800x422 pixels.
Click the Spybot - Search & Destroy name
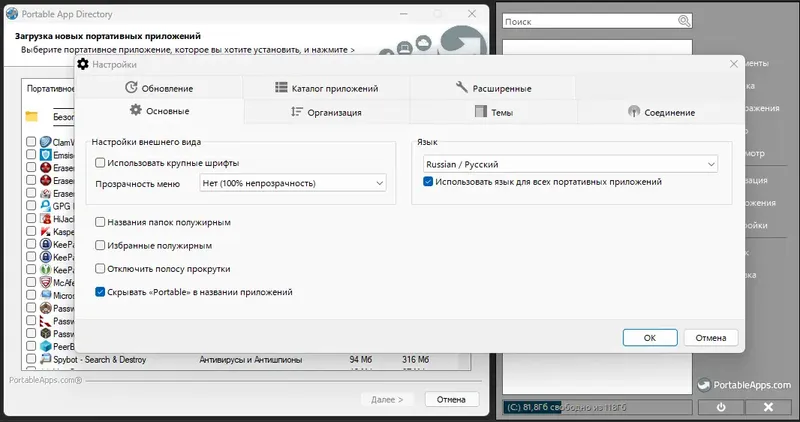click(99, 359)
